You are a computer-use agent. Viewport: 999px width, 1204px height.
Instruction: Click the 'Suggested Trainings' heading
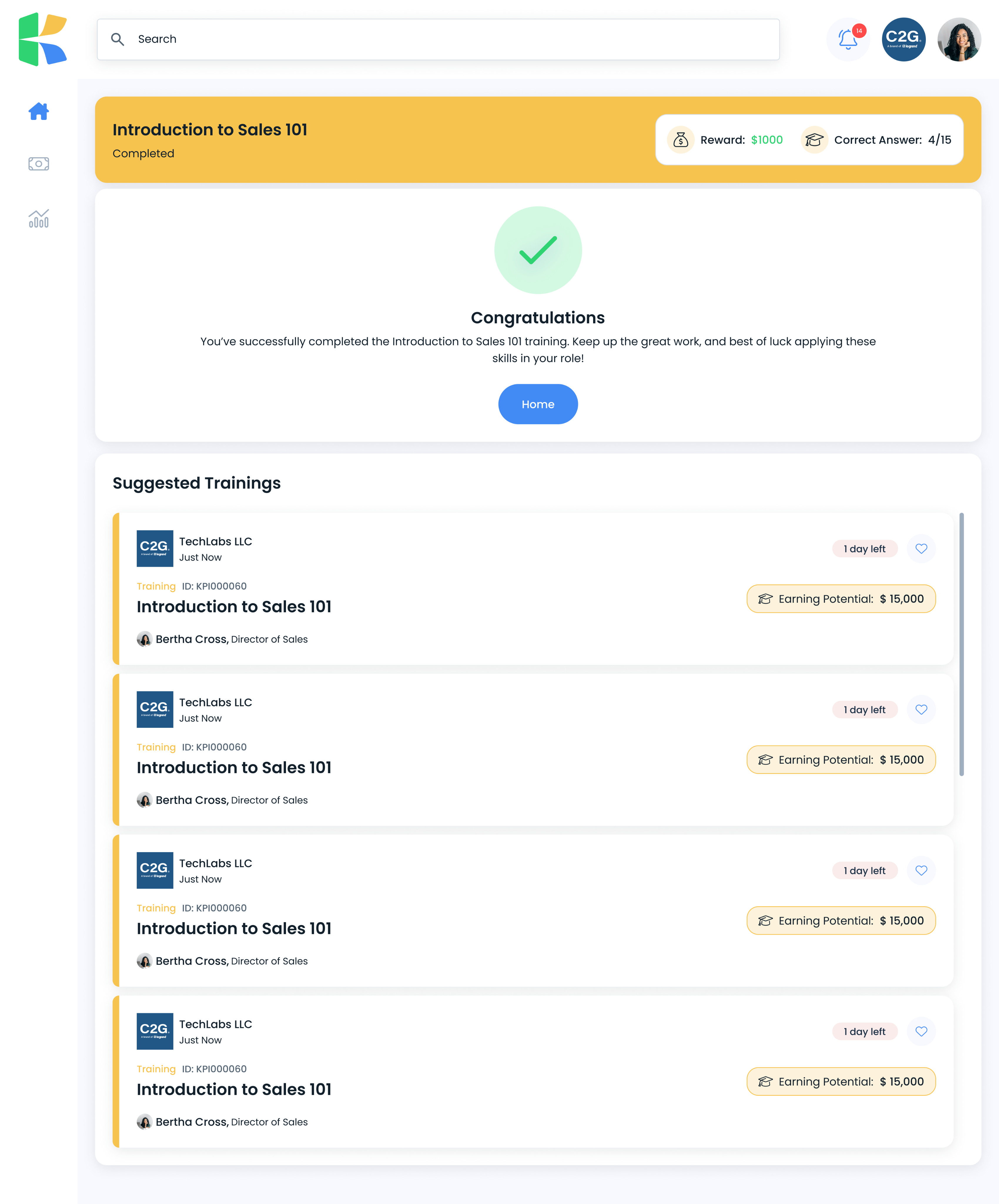197,483
